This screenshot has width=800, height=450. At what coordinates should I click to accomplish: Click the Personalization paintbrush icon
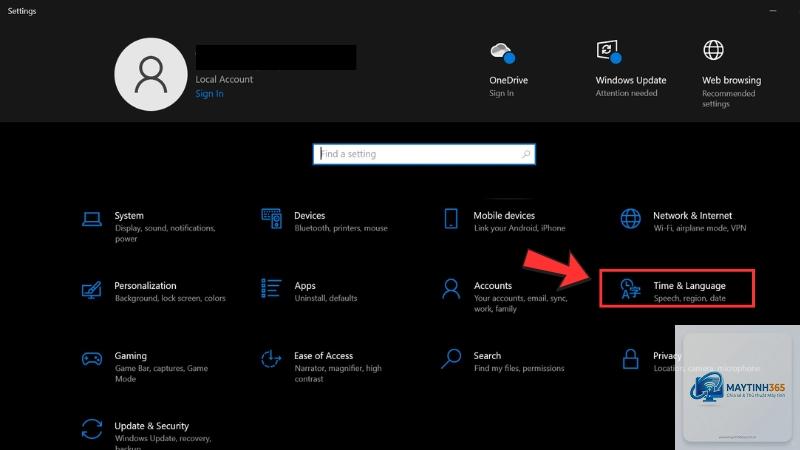click(x=92, y=290)
